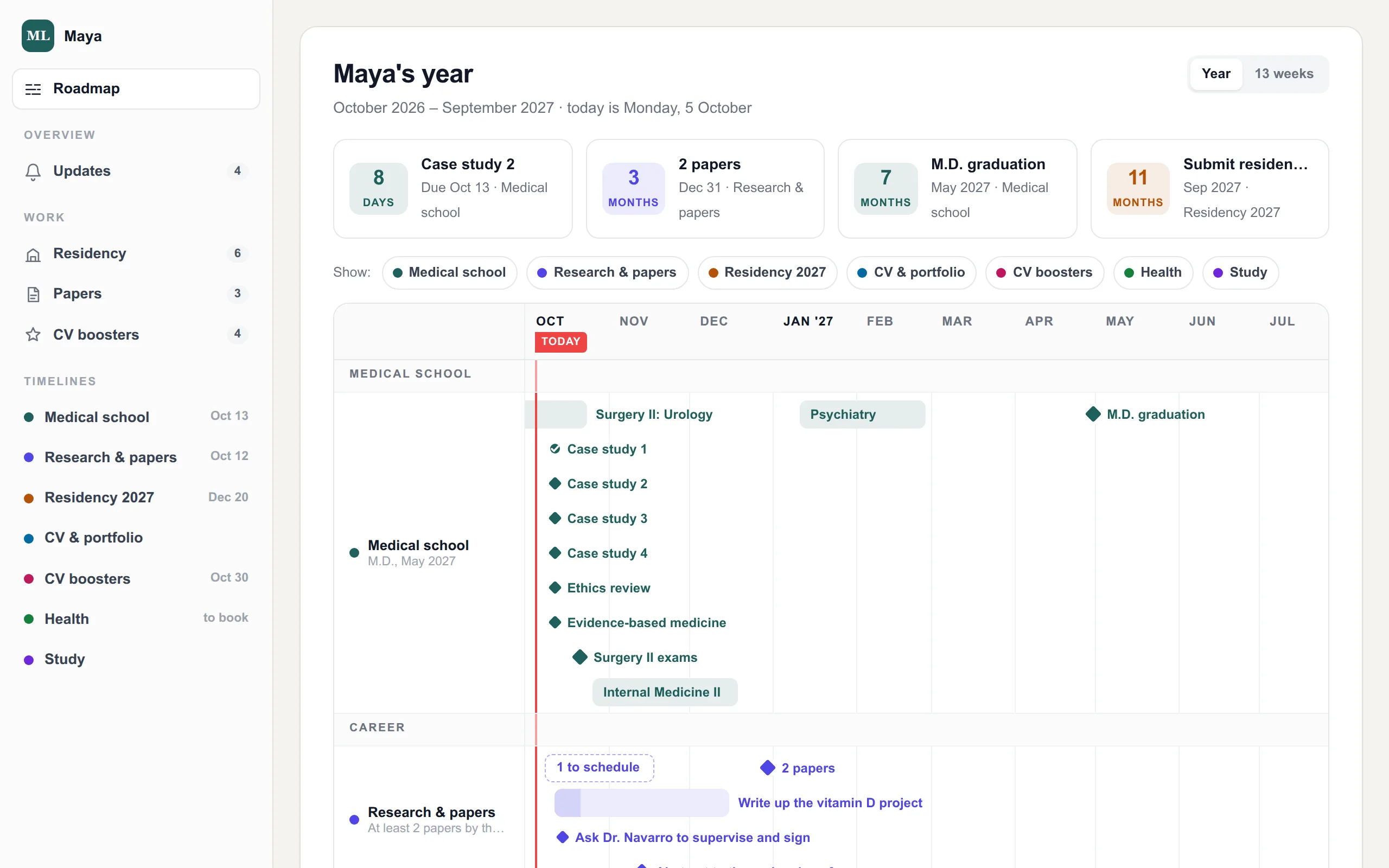Open the Case study 2 countdown card
Image resolution: width=1389 pixels, height=868 pixels.
coord(453,188)
